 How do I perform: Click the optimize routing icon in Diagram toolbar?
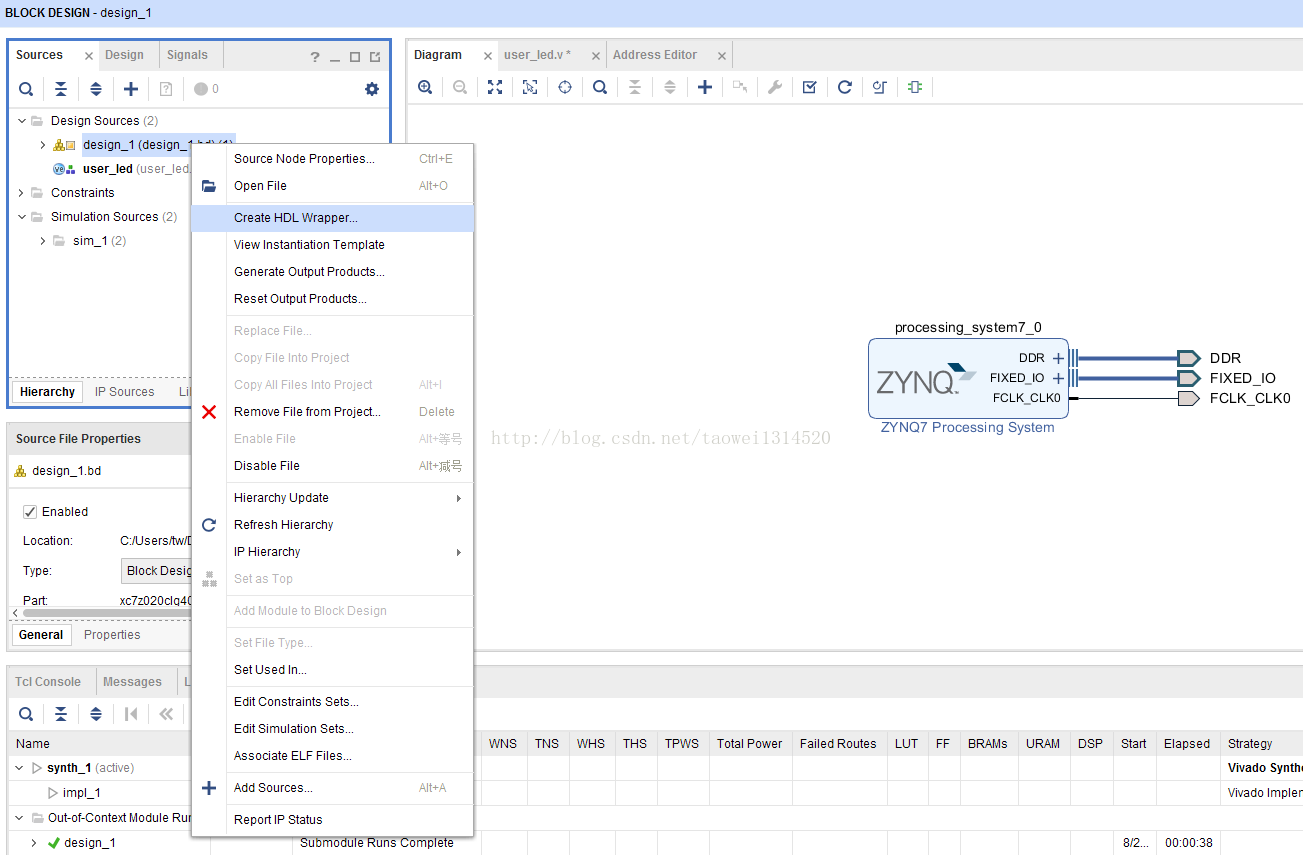click(880, 87)
